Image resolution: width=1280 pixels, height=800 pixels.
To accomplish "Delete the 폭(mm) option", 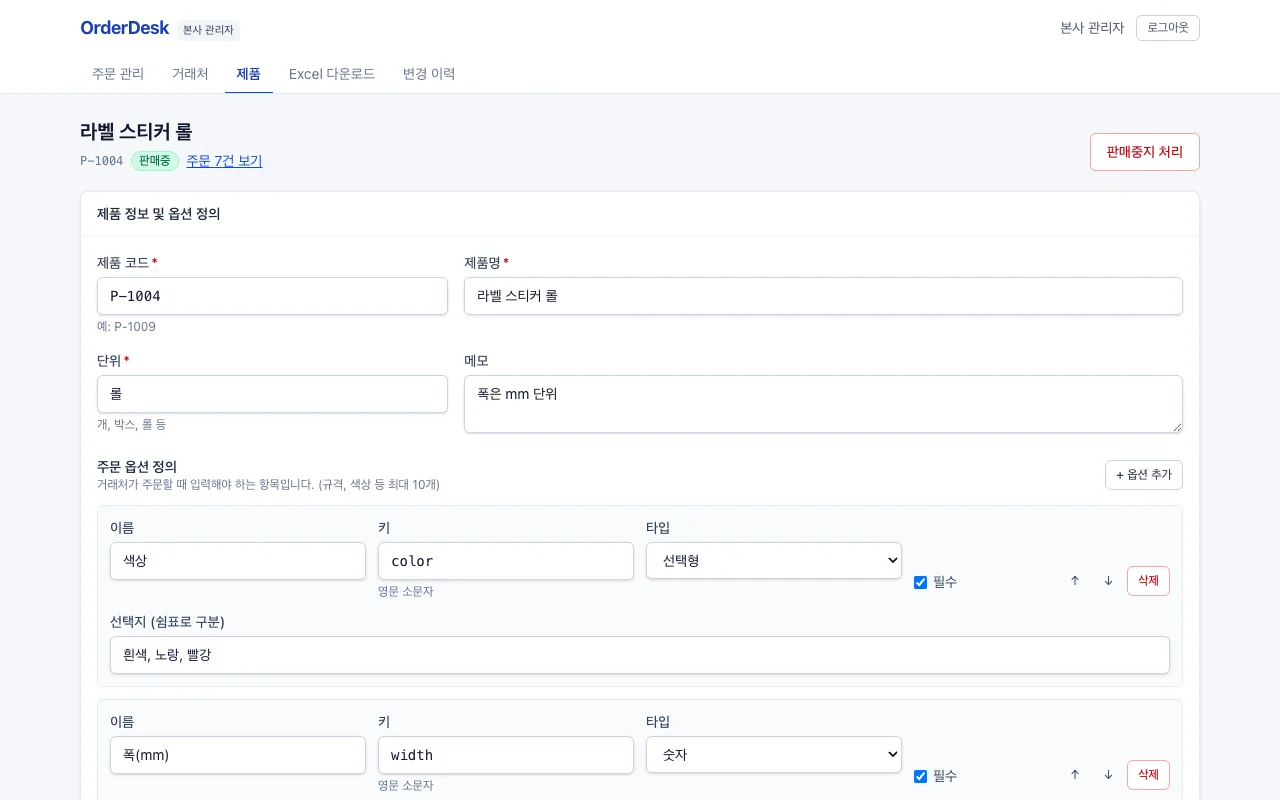I will pyautogui.click(x=1148, y=775).
